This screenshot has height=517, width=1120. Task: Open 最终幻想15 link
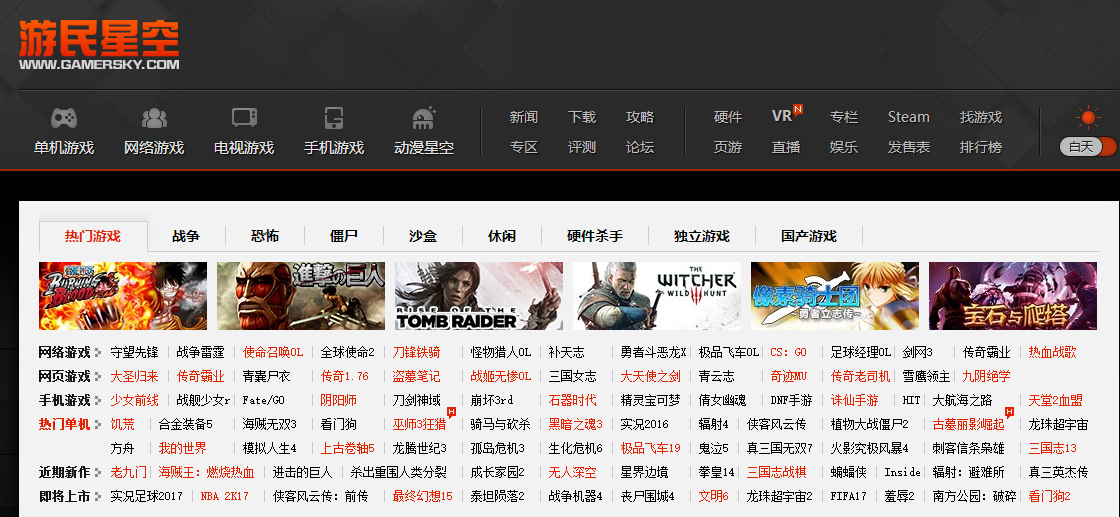pyautogui.click(x=423, y=496)
